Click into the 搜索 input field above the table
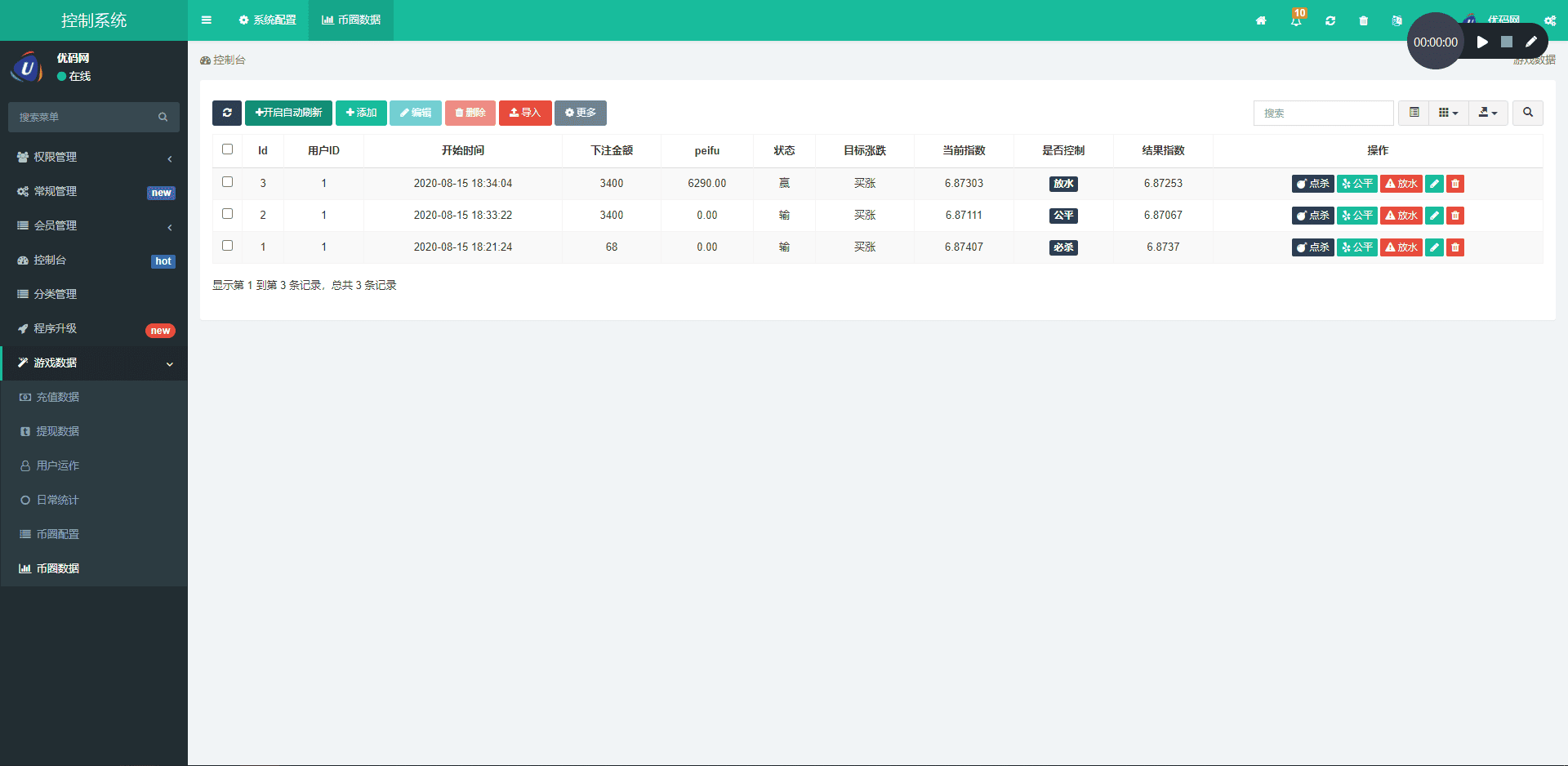Image resolution: width=1568 pixels, height=766 pixels. pyautogui.click(x=1323, y=113)
